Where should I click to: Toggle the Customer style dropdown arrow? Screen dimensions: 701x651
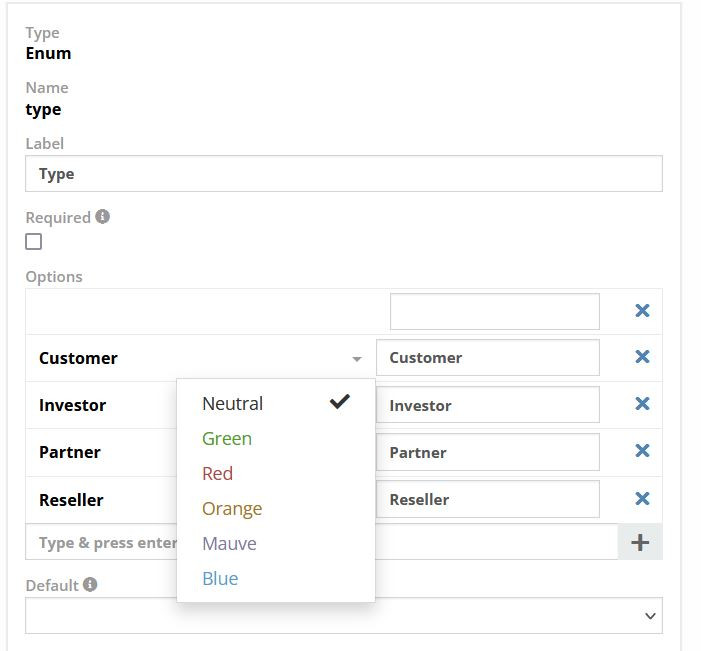coord(357,359)
